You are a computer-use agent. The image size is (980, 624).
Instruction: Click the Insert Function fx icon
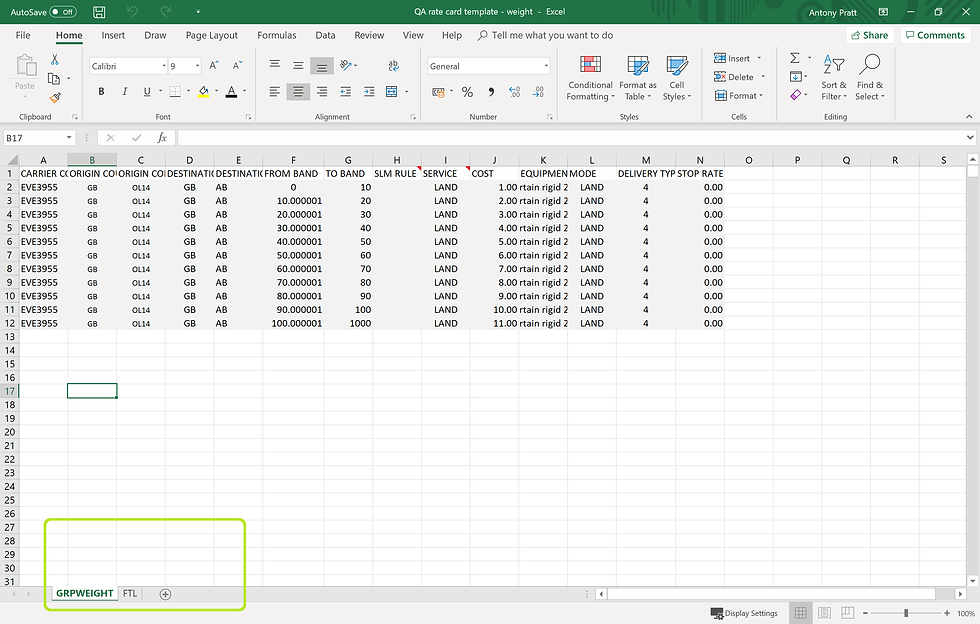[162, 138]
